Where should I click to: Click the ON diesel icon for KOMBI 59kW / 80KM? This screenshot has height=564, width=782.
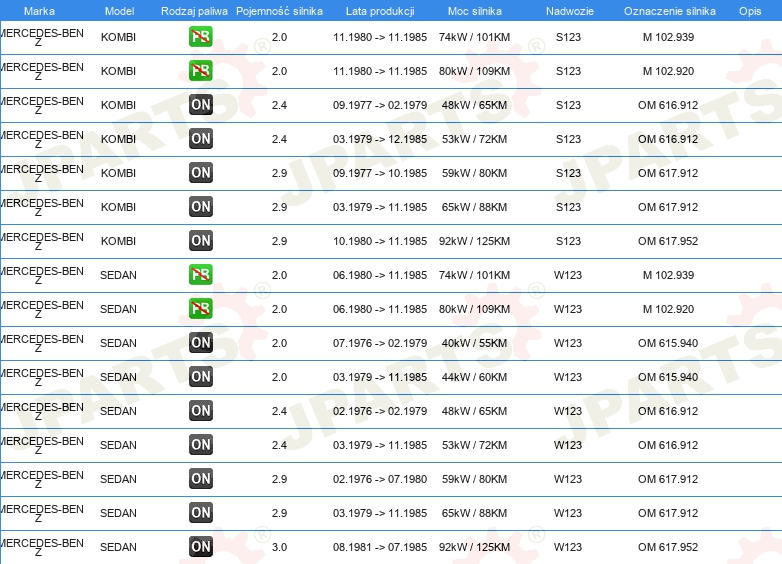point(200,173)
